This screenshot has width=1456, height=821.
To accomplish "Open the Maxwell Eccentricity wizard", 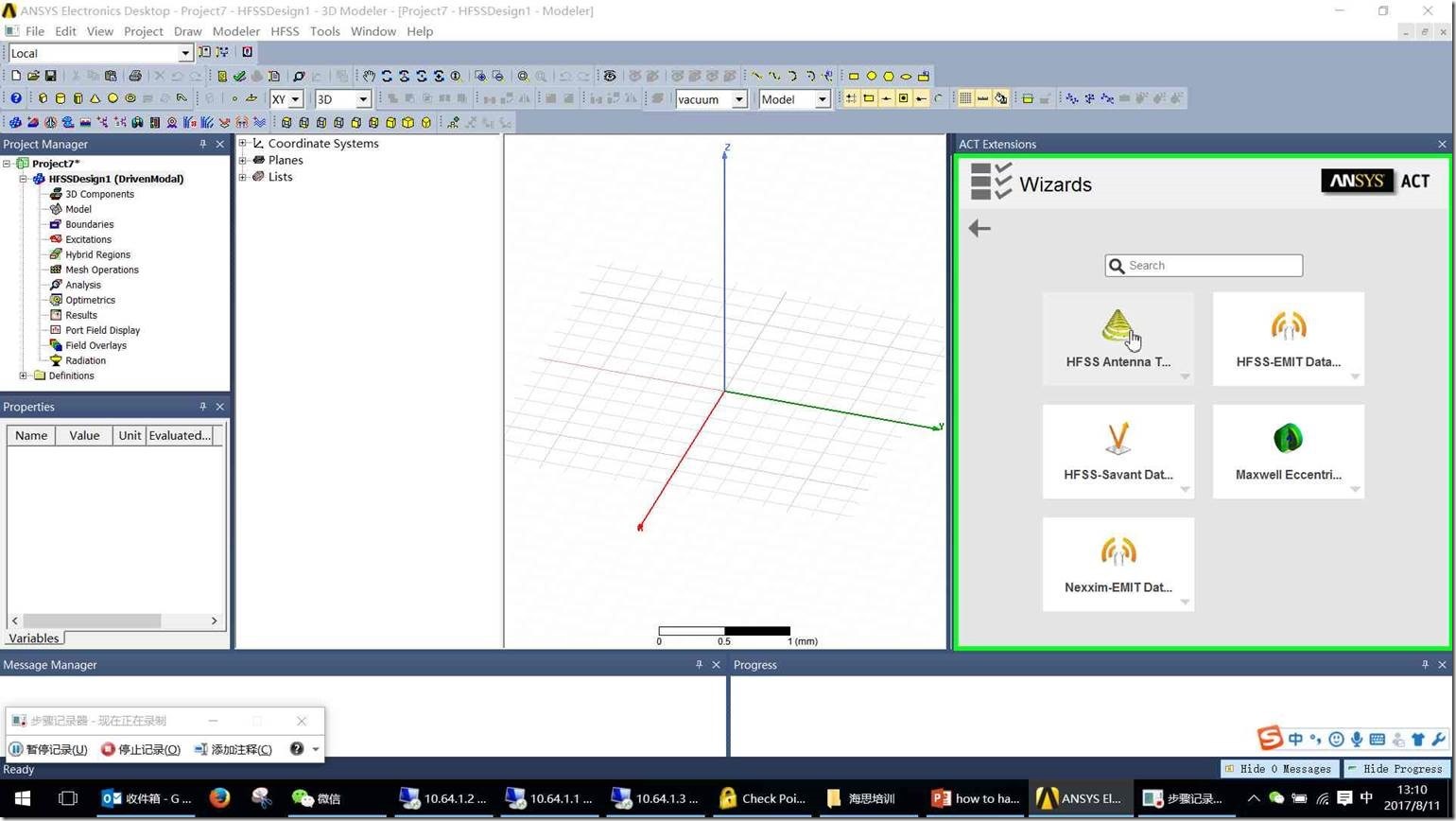I will click(1289, 451).
